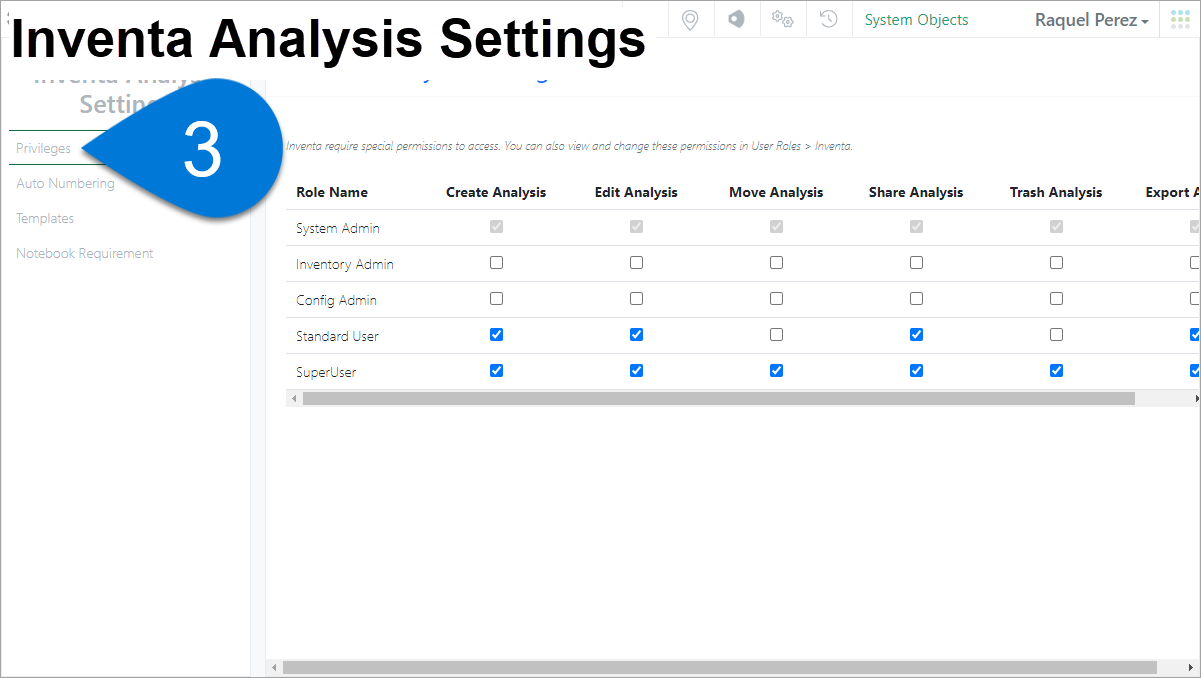
Task: Uncheck Create Analysis for Standard User
Action: pyautogui.click(x=496, y=335)
